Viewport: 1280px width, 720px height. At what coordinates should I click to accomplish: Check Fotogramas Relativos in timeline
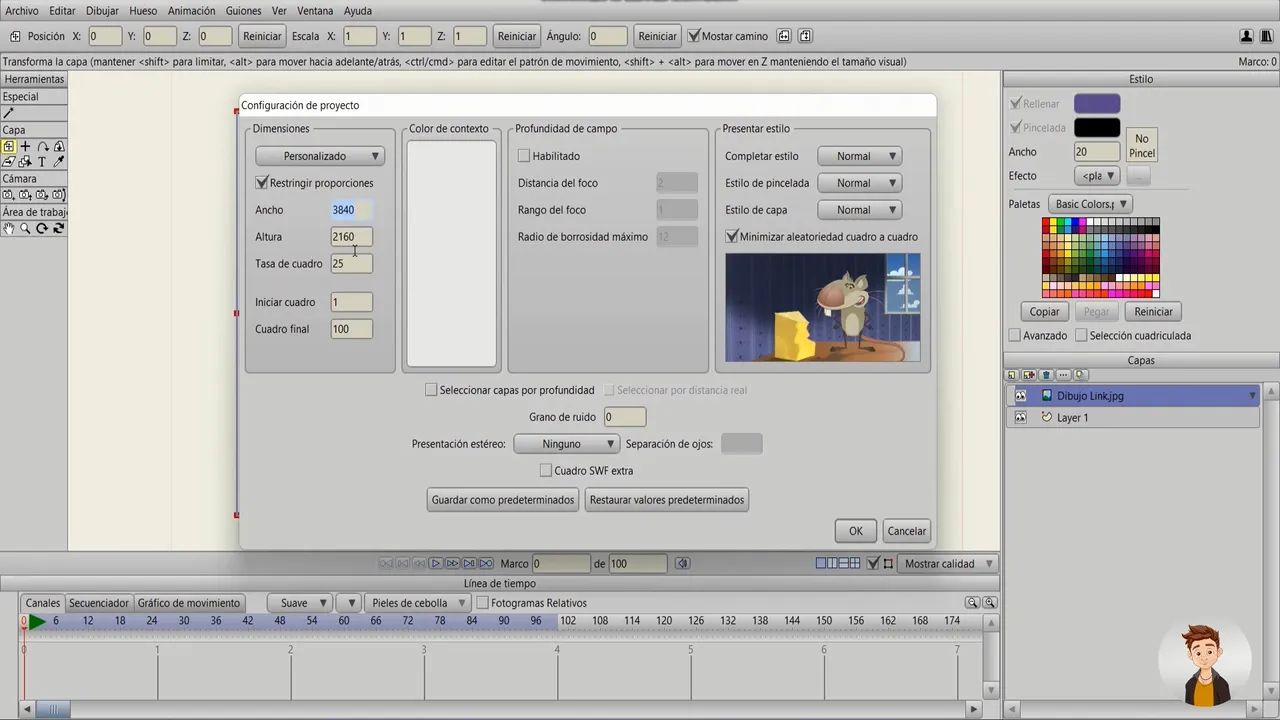[482, 603]
